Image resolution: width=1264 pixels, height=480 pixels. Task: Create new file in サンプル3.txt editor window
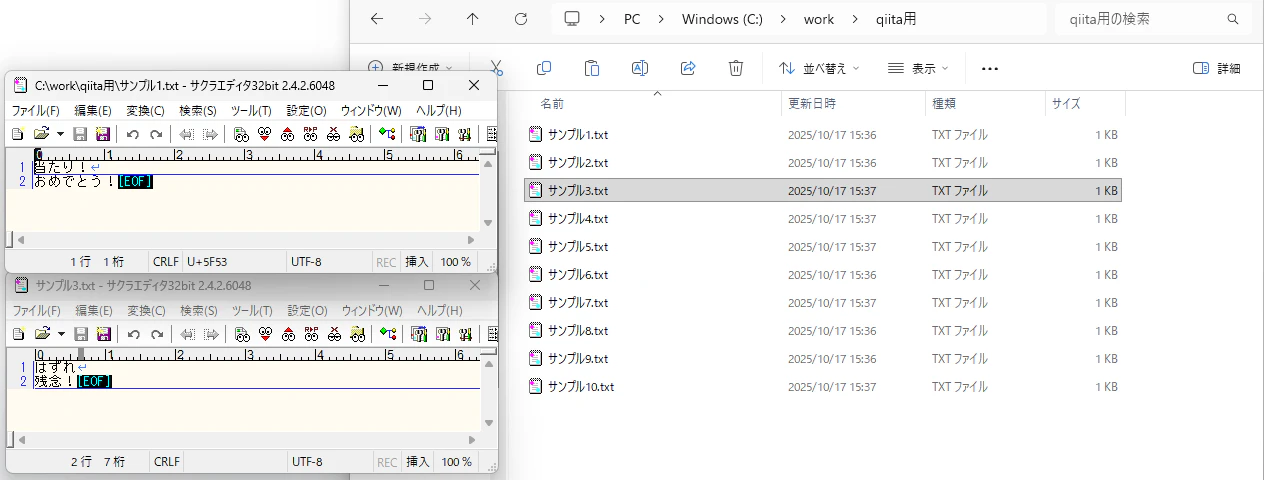[17, 333]
